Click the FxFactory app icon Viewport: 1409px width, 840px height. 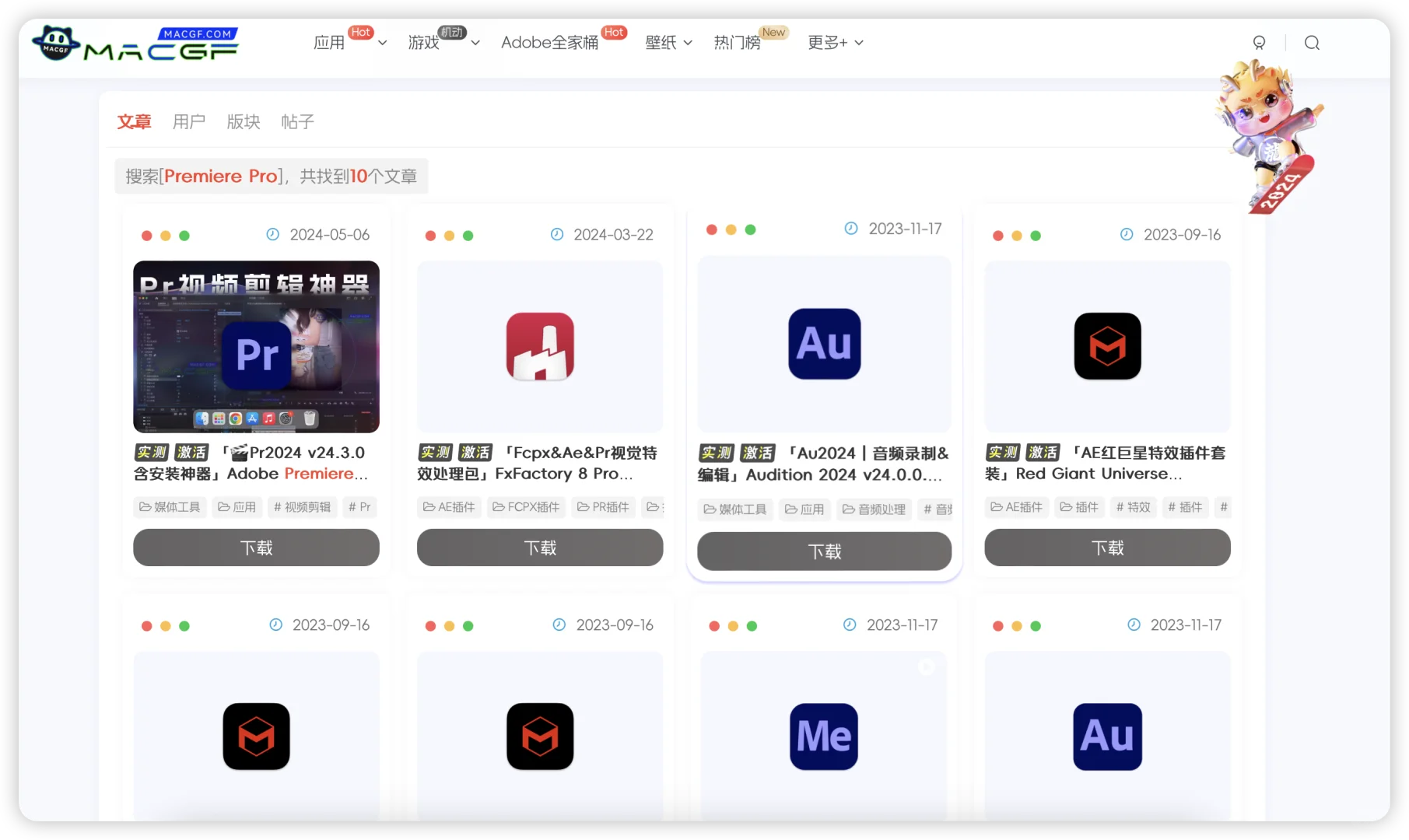(539, 346)
